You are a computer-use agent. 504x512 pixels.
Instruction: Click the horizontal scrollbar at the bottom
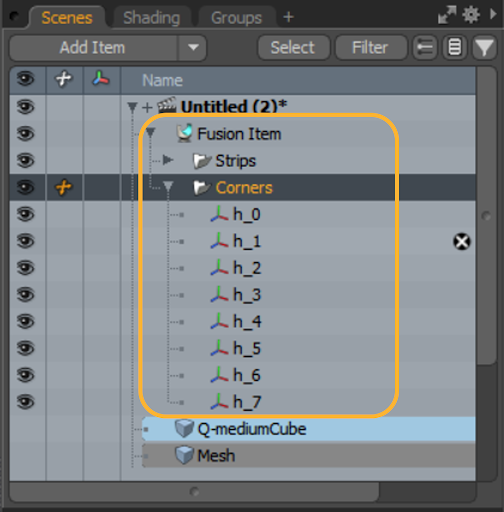coord(194,491)
